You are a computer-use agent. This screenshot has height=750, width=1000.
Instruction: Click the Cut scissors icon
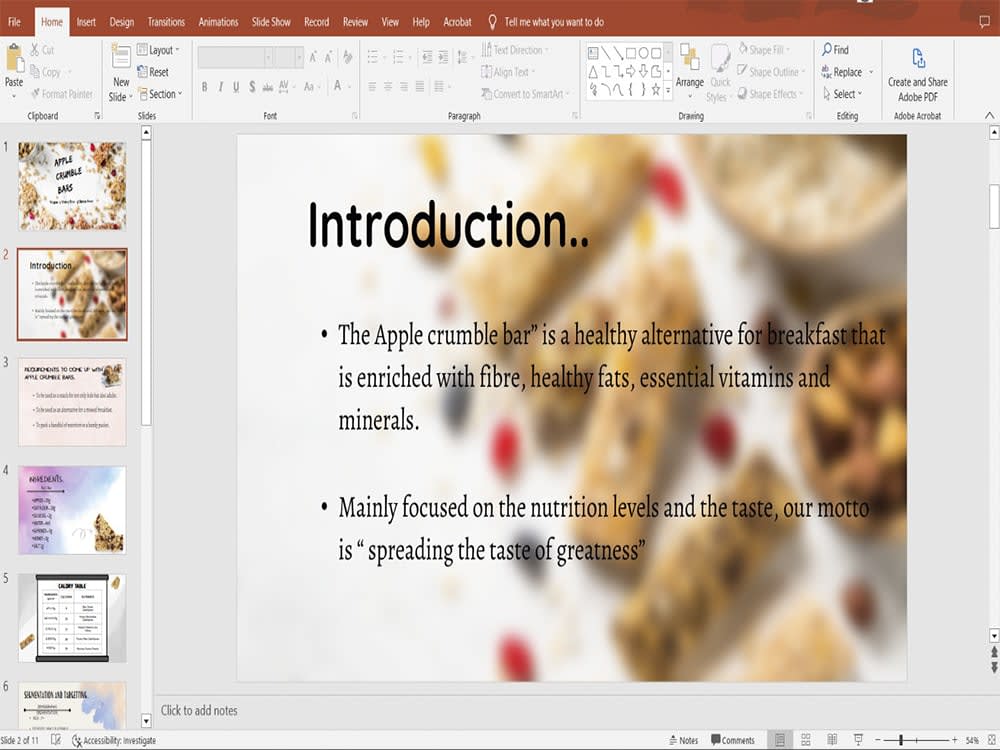point(34,50)
